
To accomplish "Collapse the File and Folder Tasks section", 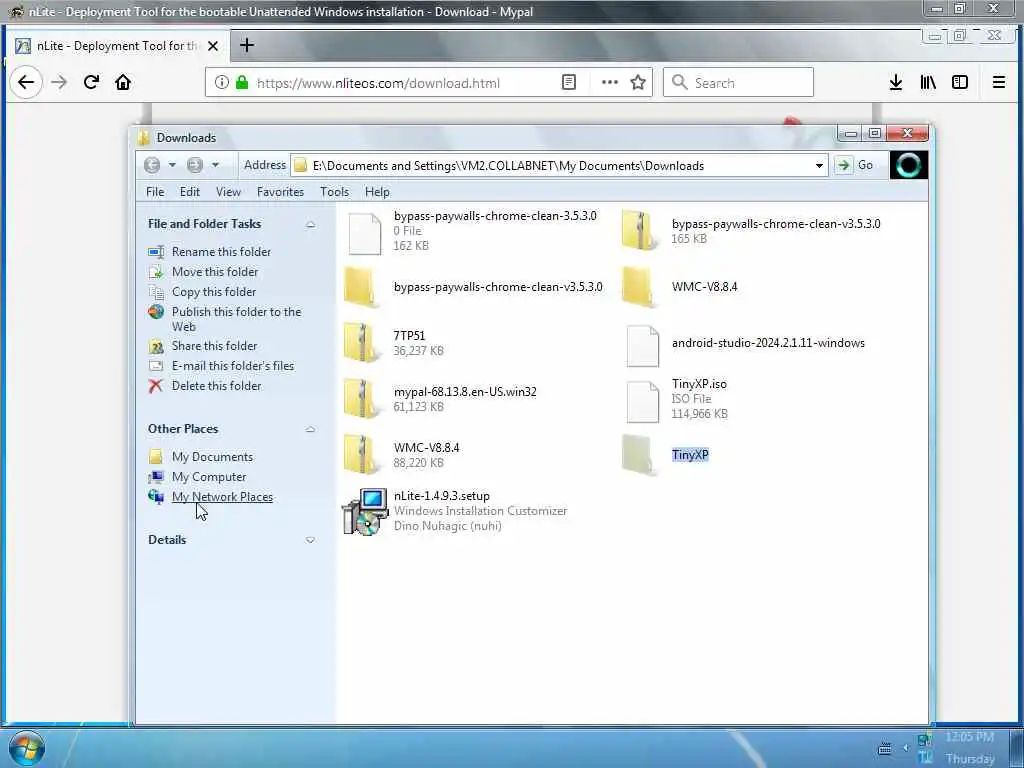I will tap(310, 224).
